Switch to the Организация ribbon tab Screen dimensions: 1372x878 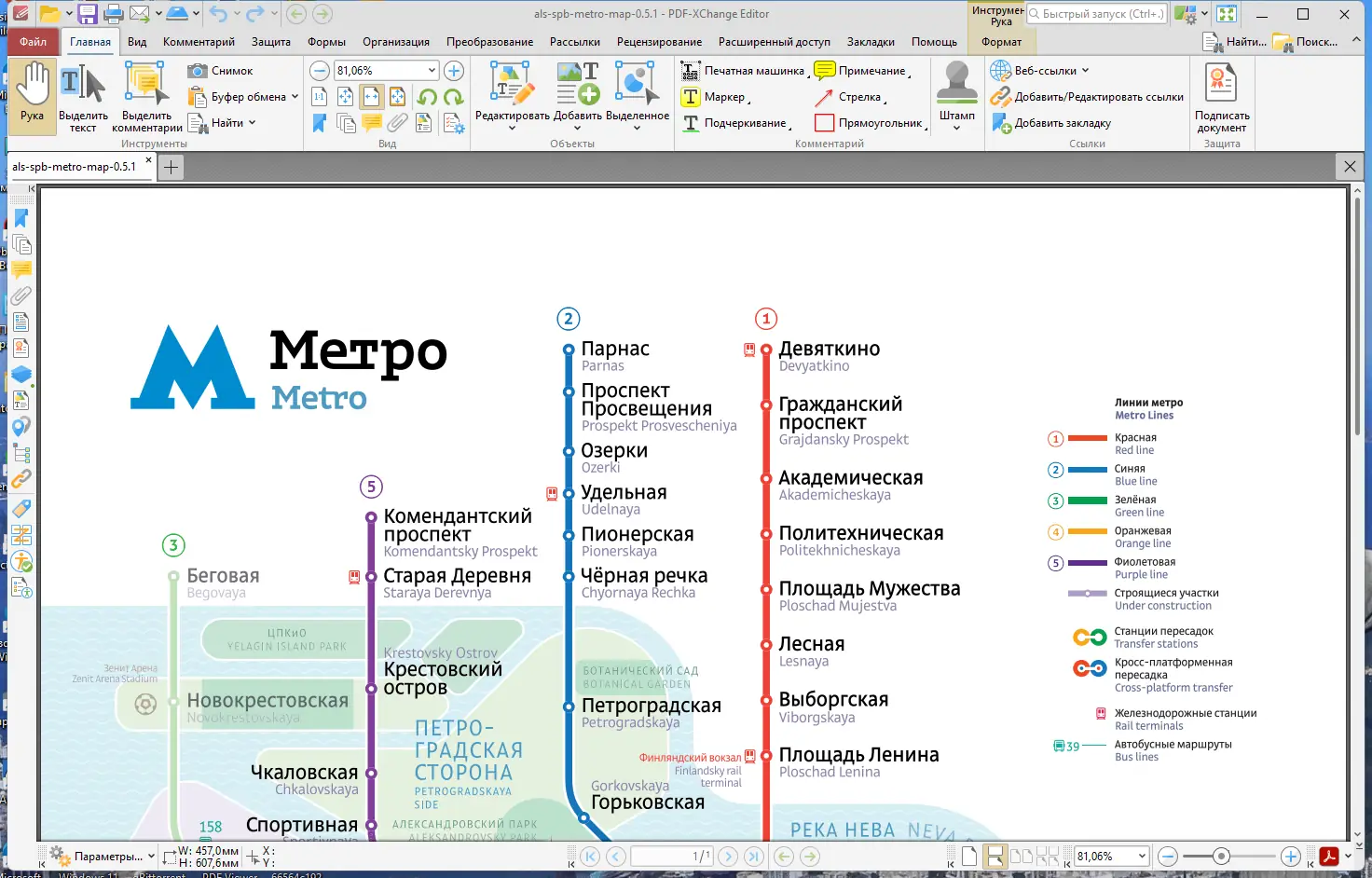[396, 42]
